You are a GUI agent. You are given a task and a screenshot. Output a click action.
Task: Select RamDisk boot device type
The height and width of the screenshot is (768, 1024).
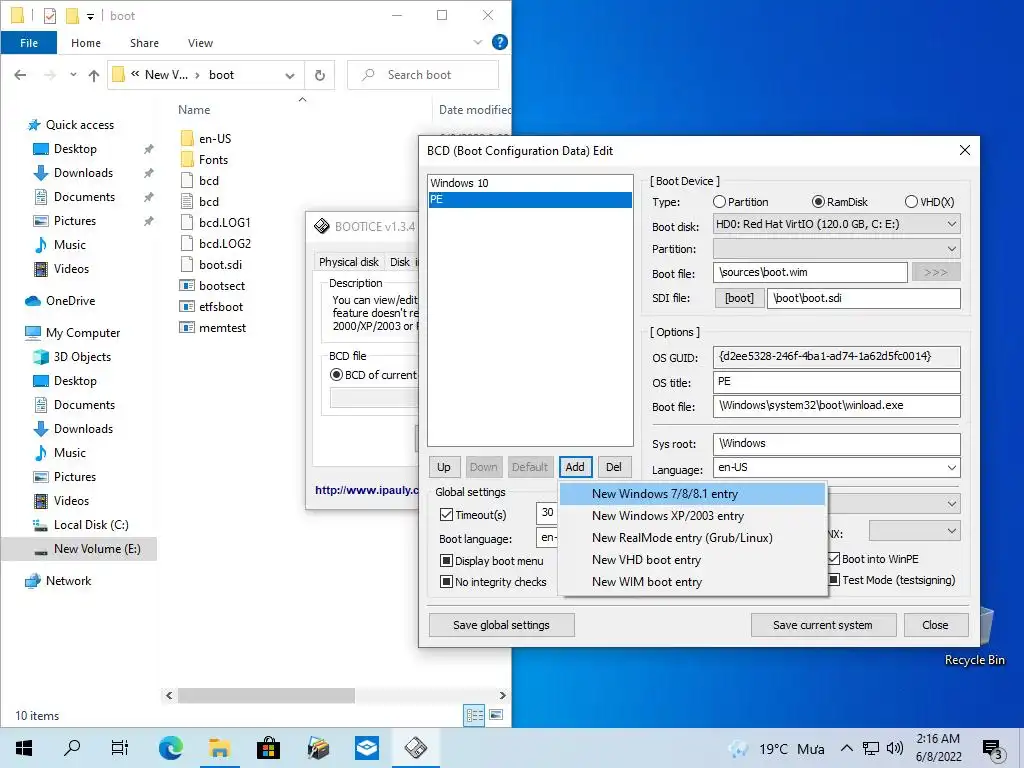tap(818, 202)
